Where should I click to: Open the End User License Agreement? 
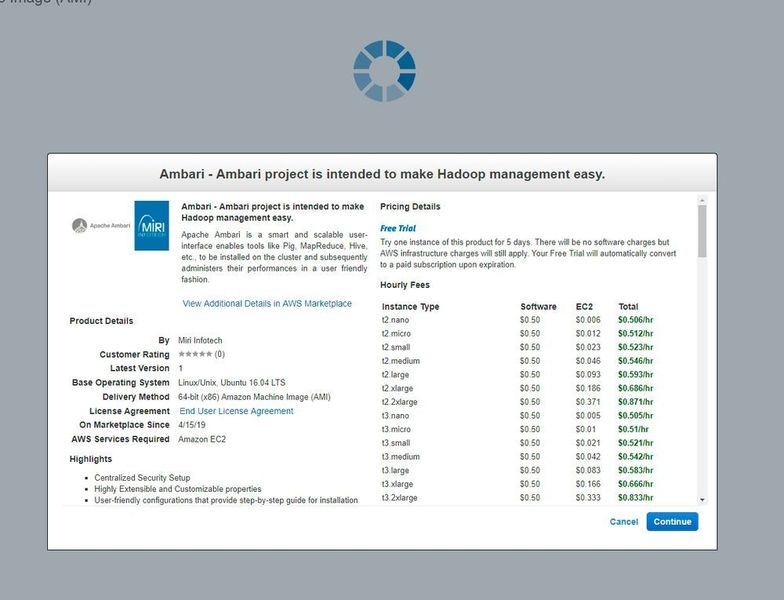(236, 411)
